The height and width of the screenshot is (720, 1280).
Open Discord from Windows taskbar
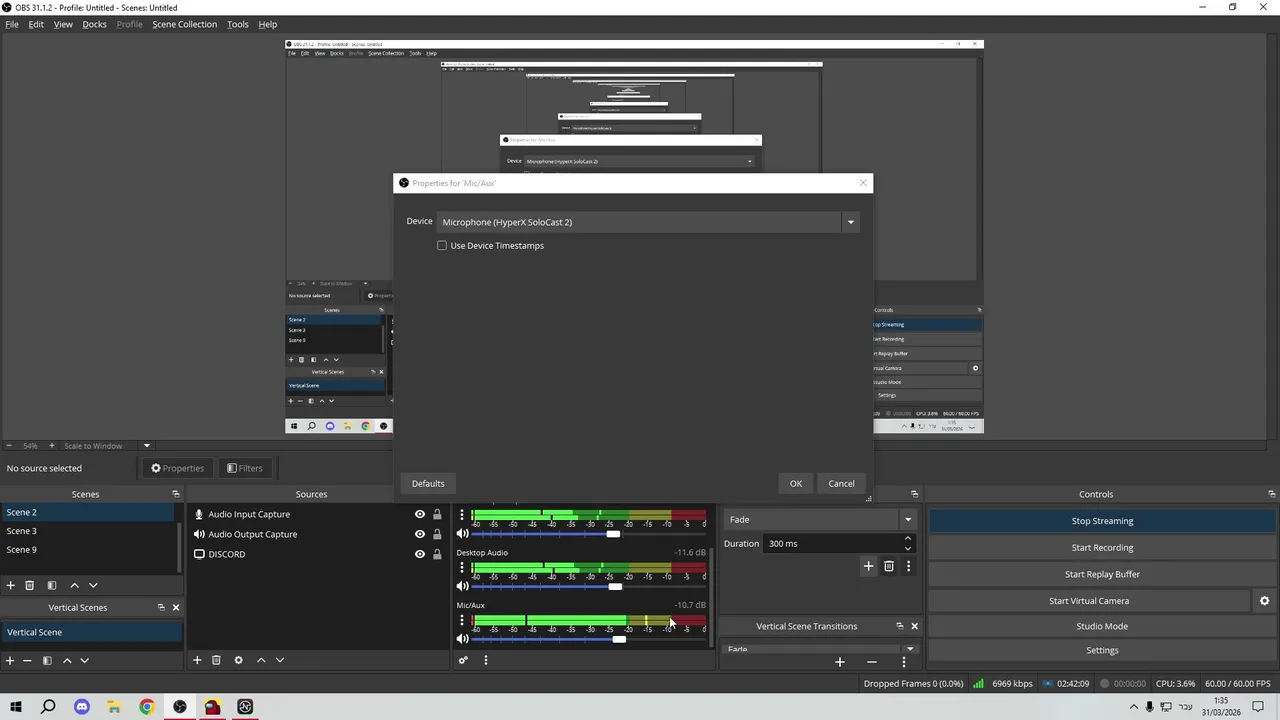pos(82,707)
